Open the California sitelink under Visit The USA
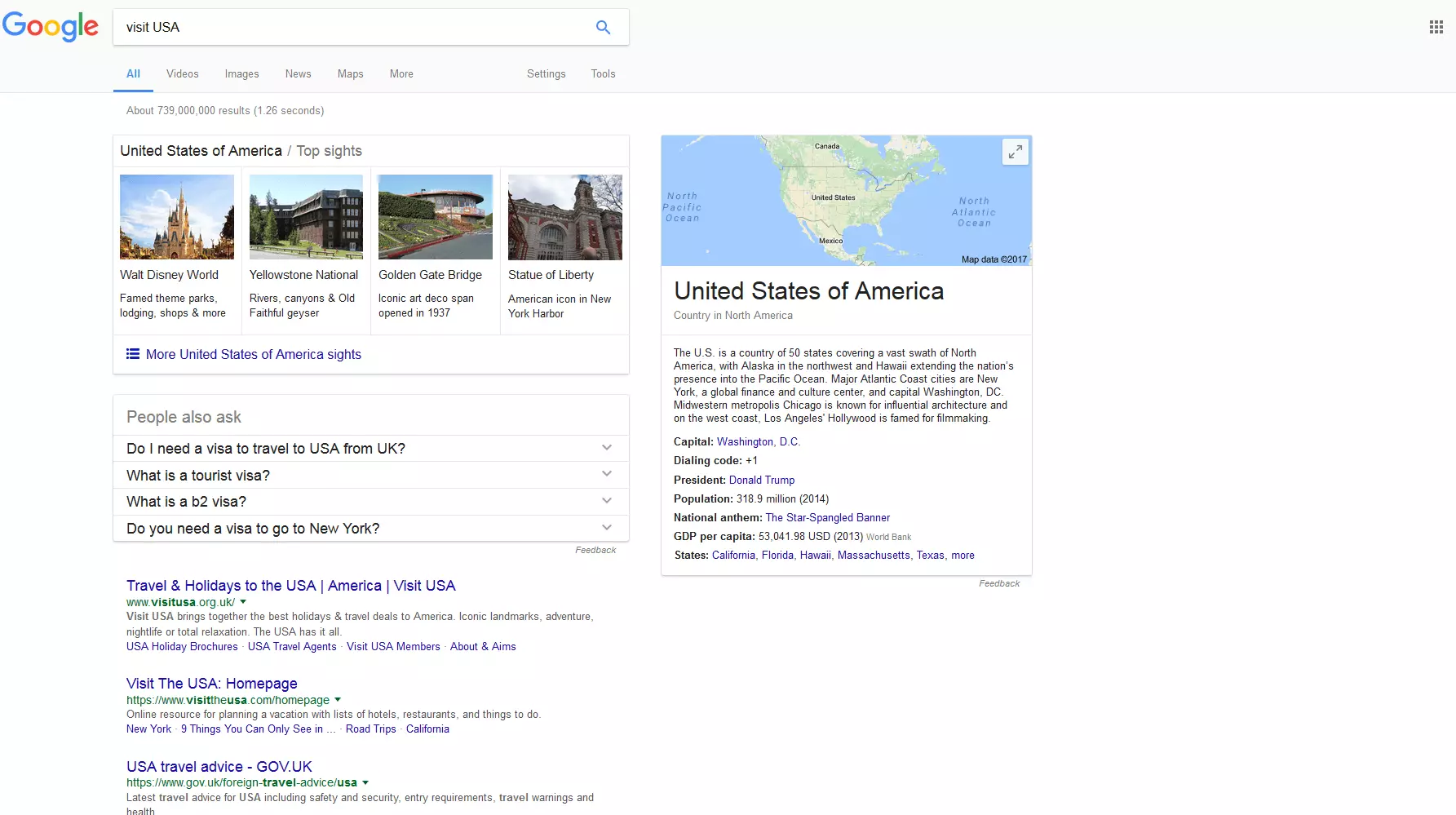This screenshot has height=815, width=1456. click(427, 729)
